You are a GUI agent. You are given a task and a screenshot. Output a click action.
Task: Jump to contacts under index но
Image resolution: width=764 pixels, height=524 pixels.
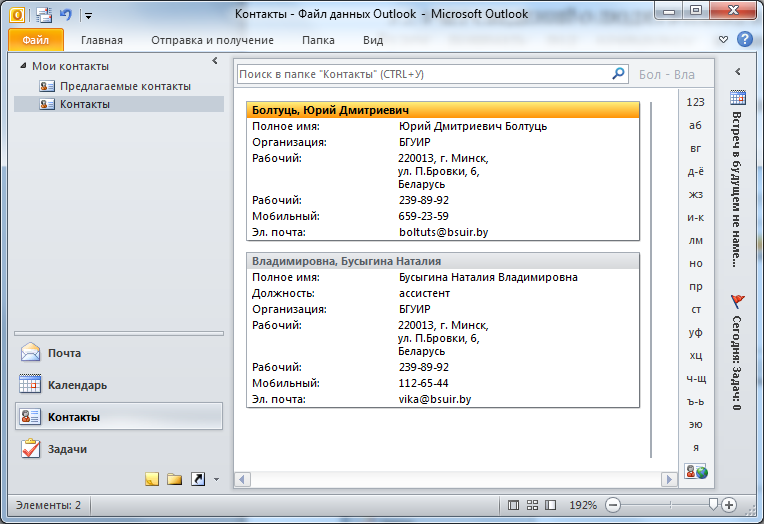coord(695,263)
